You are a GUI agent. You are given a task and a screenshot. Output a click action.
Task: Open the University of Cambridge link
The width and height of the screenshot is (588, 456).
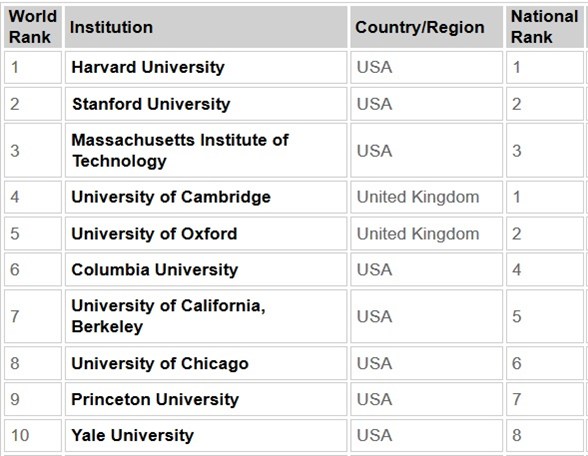(x=171, y=197)
